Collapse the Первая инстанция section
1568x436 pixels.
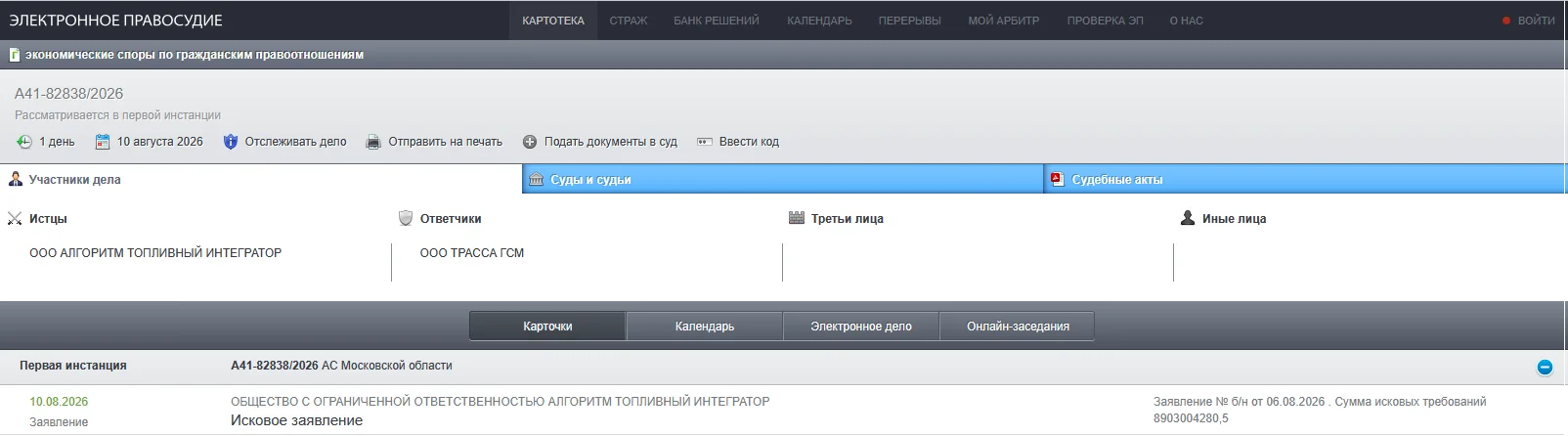1545,368
